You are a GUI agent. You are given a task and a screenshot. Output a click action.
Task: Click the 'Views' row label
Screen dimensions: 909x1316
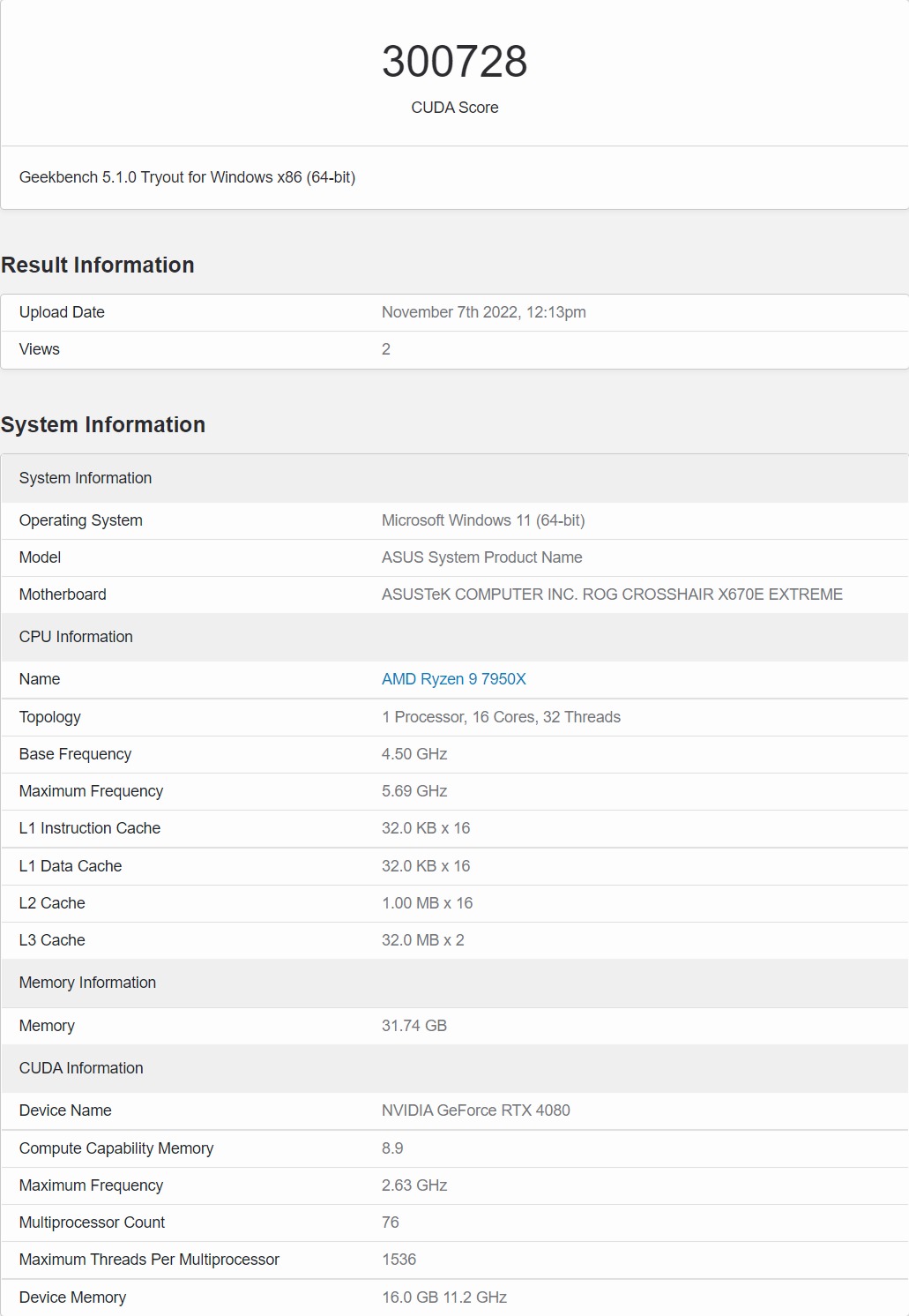point(40,349)
